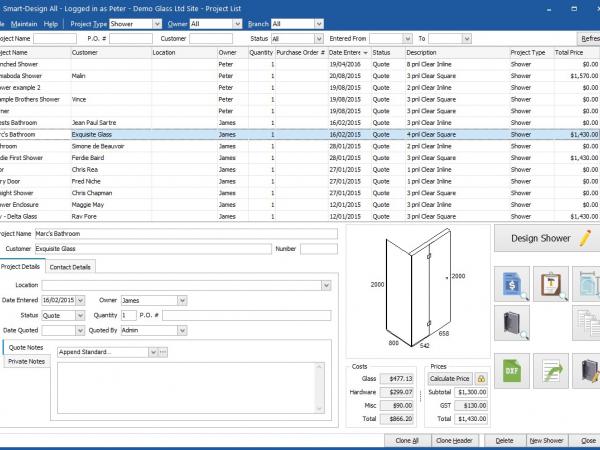This screenshot has height=450, width=600.
Task: Select the row with customer Chris Rea
Action: pyautogui.click(x=300, y=170)
